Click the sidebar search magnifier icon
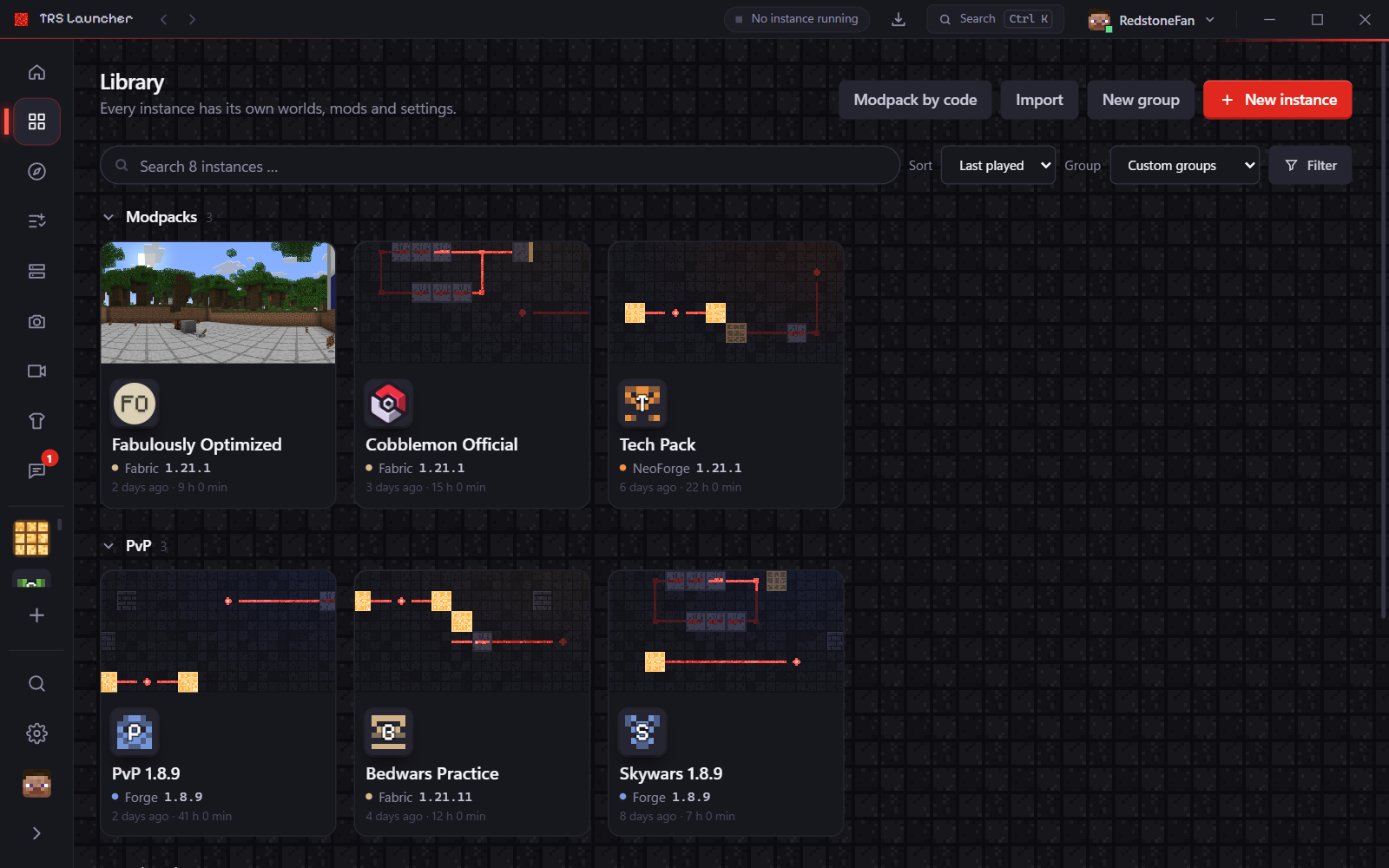The width and height of the screenshot is (1389, 868). click(x=36, y=684)
